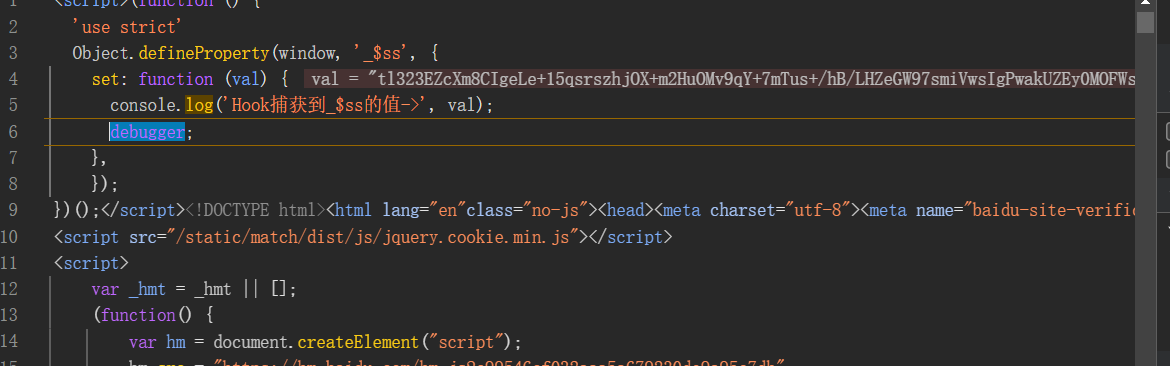Click the Hook捕获到_$ss的值 string
This screenshot has width=1170, height=366.
click(x=329, y=105)
